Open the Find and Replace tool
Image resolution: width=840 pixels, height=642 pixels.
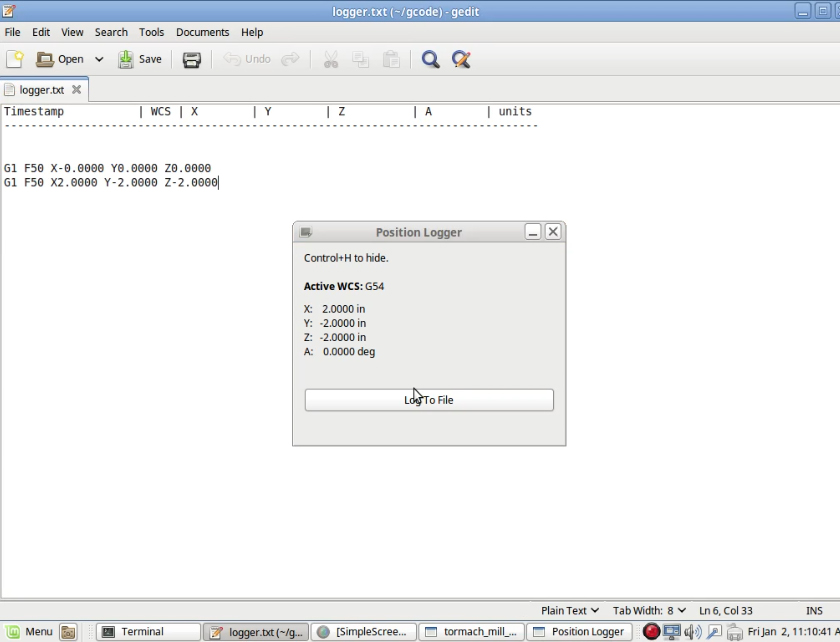pos(461,59)
